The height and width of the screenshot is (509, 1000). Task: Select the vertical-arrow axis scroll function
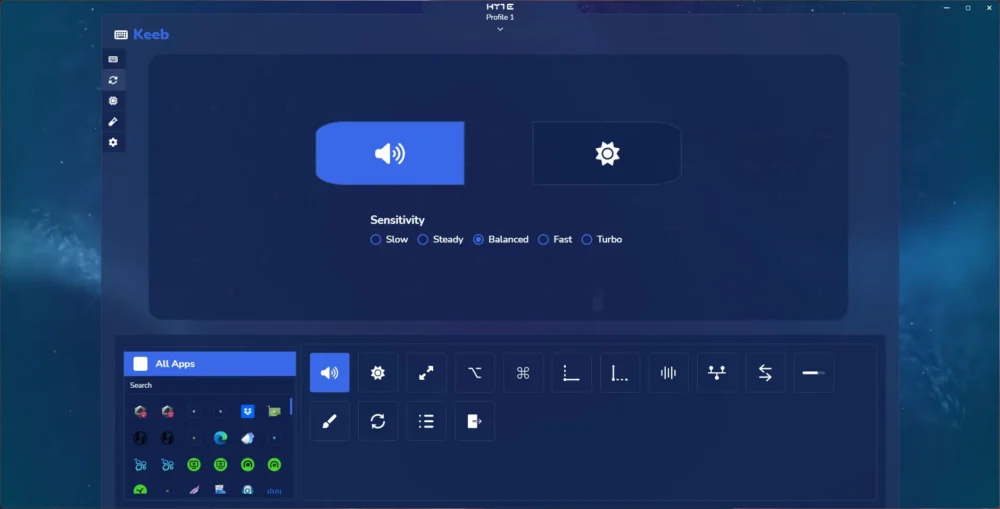click(x=620, y=373)
